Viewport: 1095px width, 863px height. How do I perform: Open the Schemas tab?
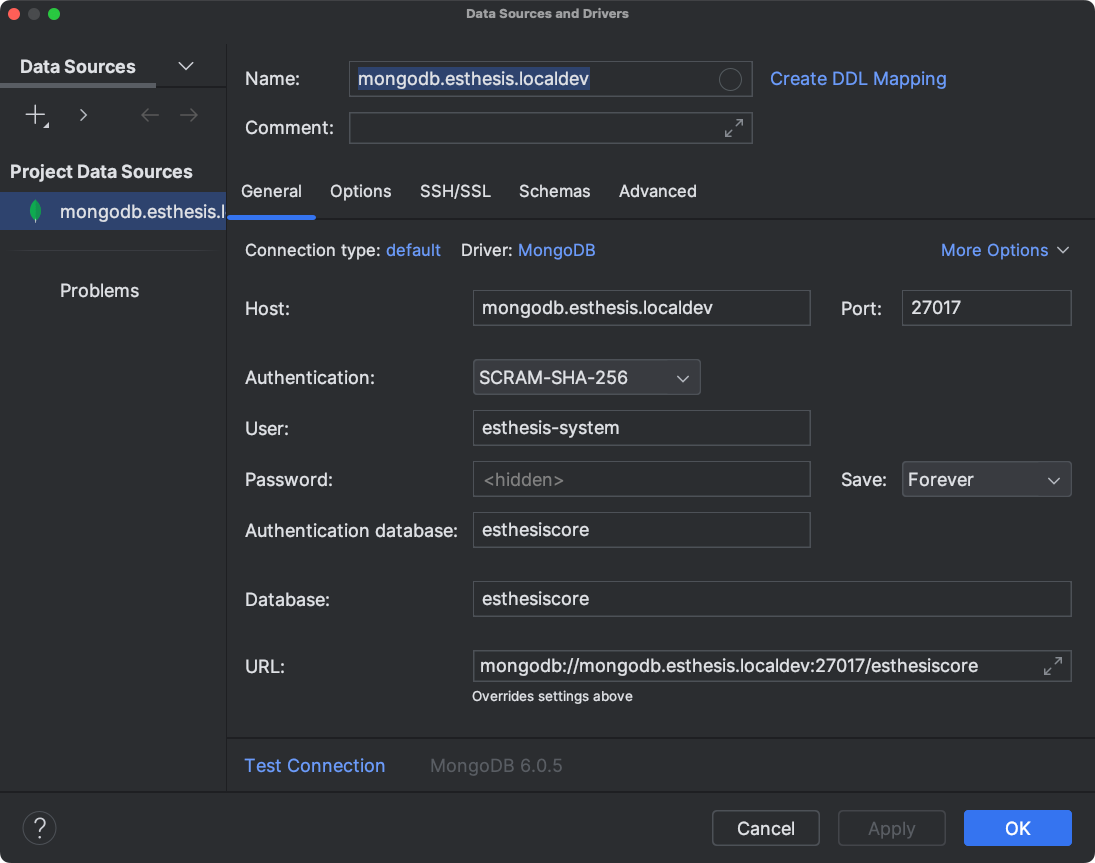click(x=554, y=191)
